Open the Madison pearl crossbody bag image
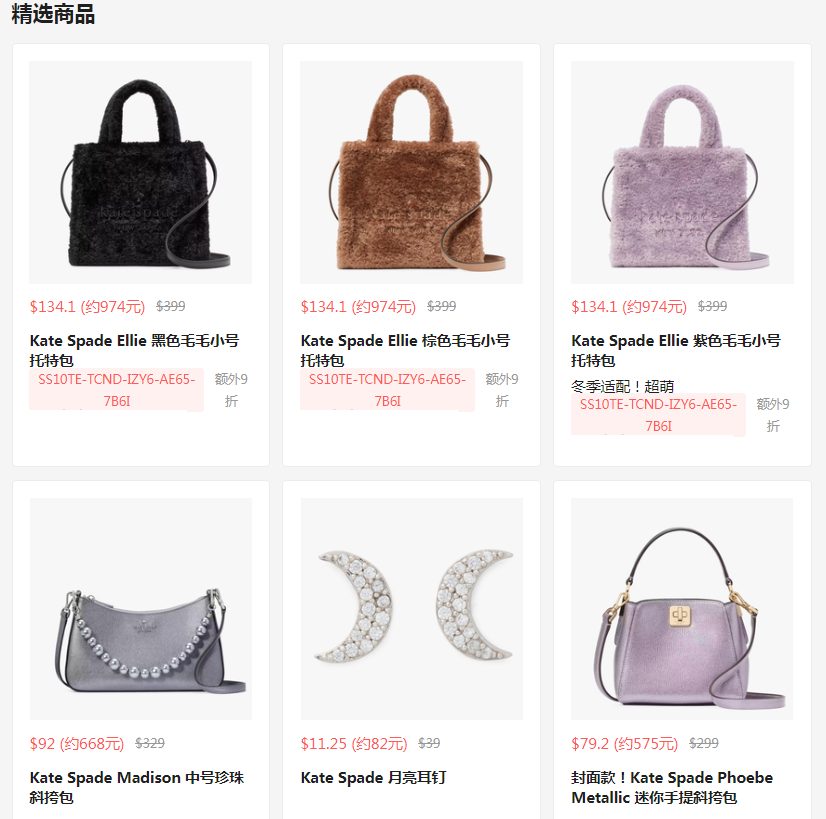Screen dimensions: 826x819 coord(141,609)
